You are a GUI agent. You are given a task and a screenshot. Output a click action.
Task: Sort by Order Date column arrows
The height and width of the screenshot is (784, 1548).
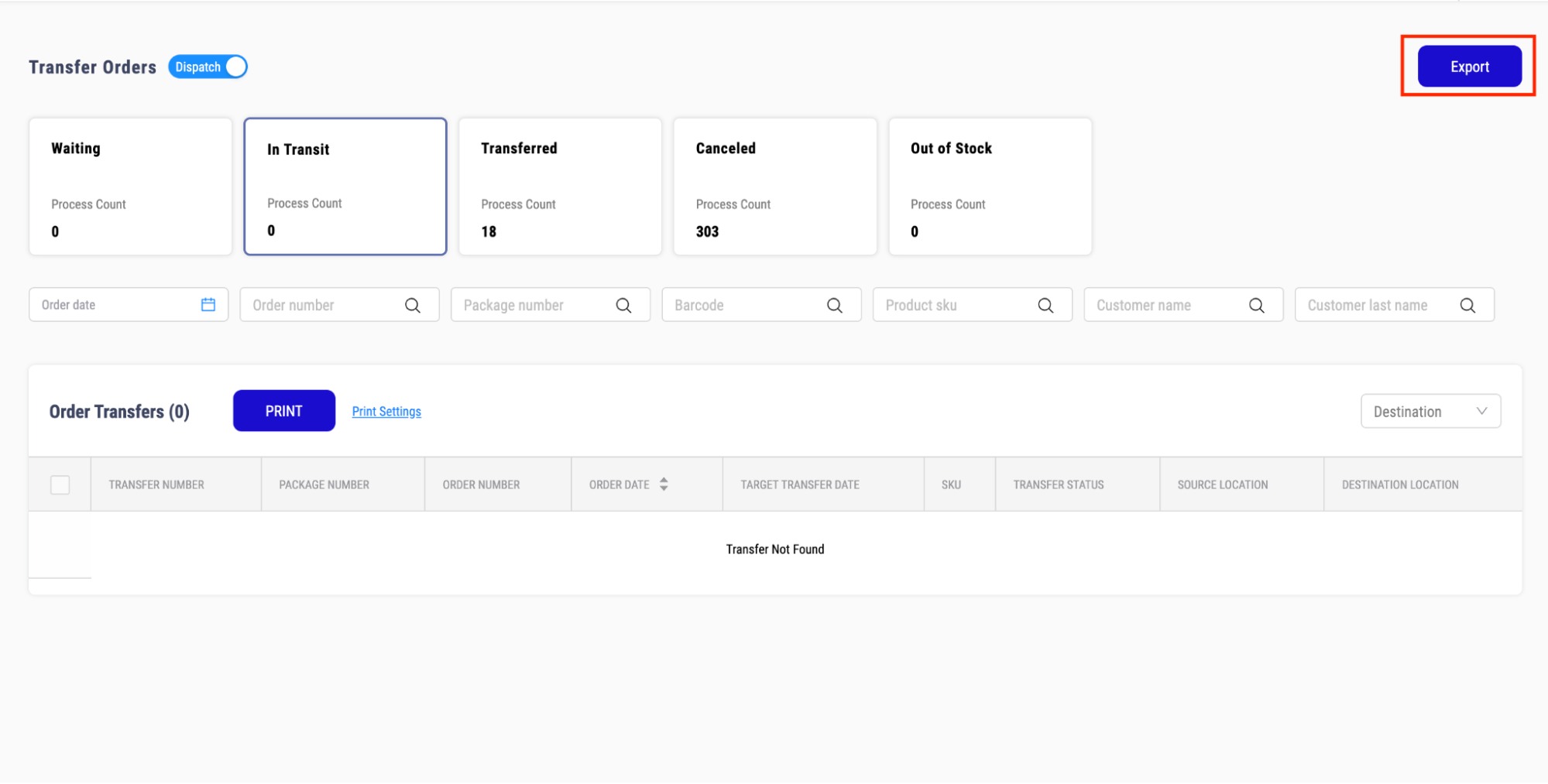[x=664, y=484]
